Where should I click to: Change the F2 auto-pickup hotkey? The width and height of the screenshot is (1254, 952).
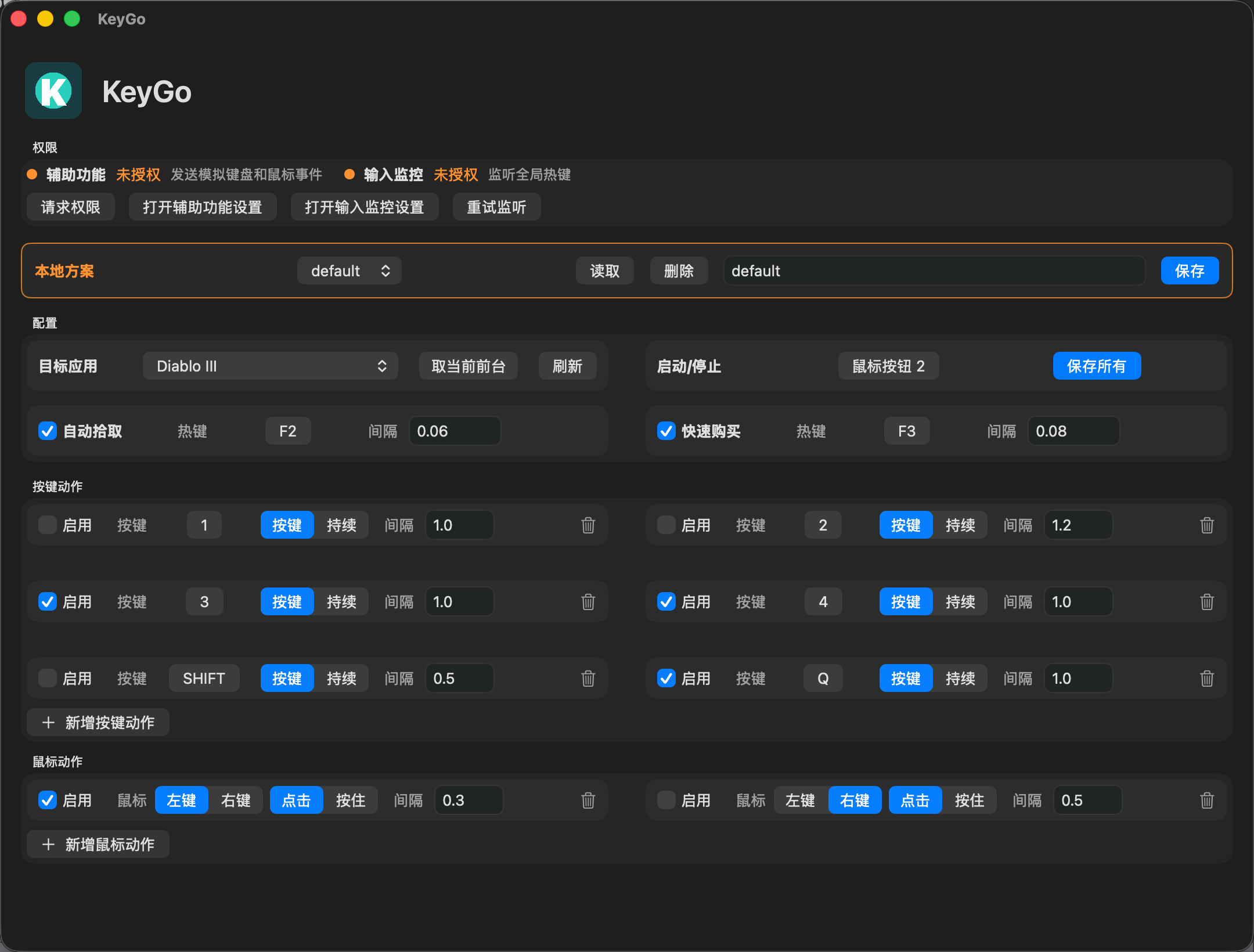point(288,431)
